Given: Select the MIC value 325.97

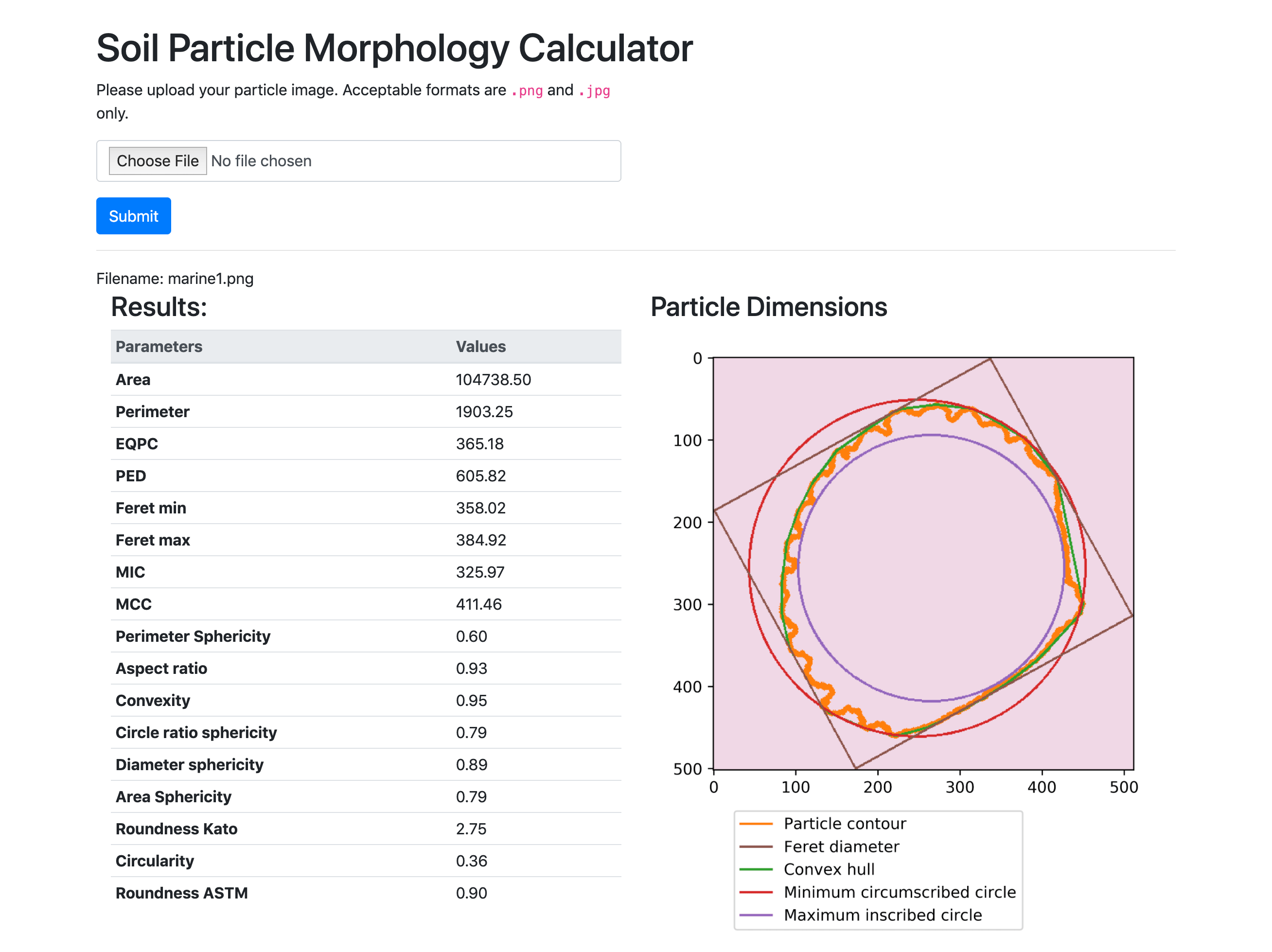Looking at the screenshot, I should (x=480, y=573).
